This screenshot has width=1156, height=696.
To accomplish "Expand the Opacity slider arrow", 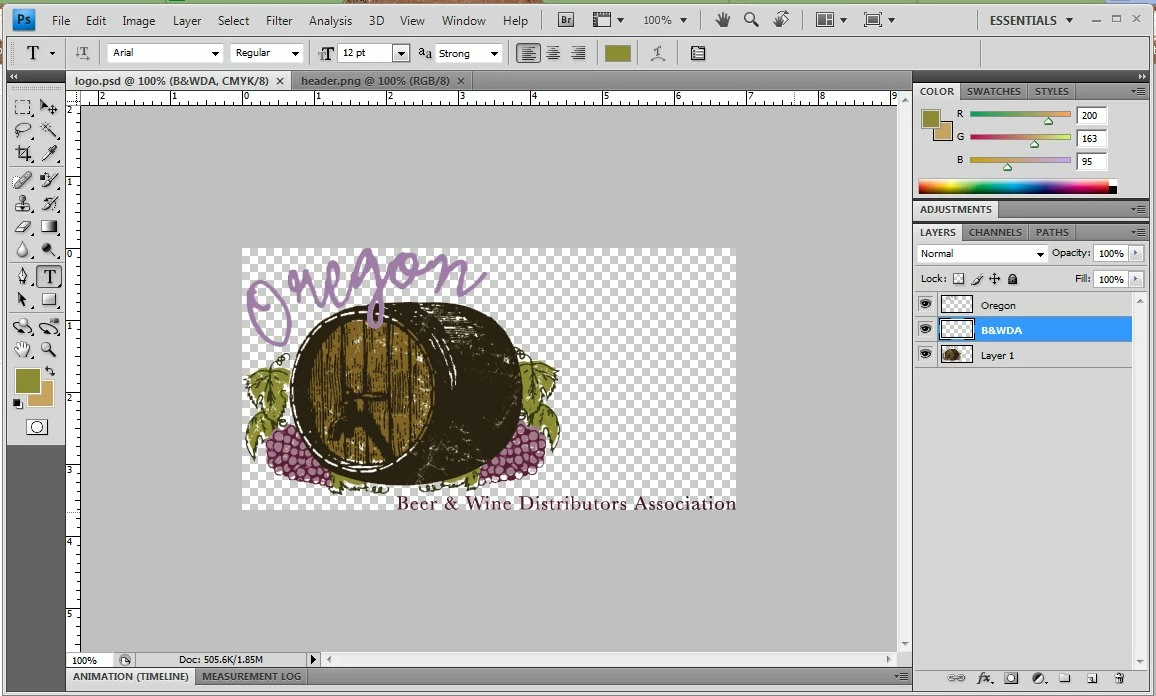I will 1136,253.
